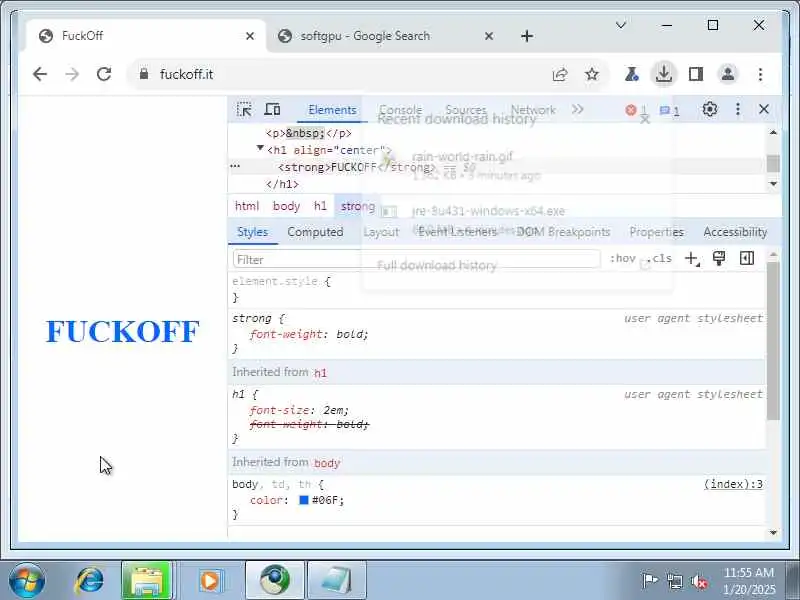
Task: Open the Layout tab
Action: [381, 232]
